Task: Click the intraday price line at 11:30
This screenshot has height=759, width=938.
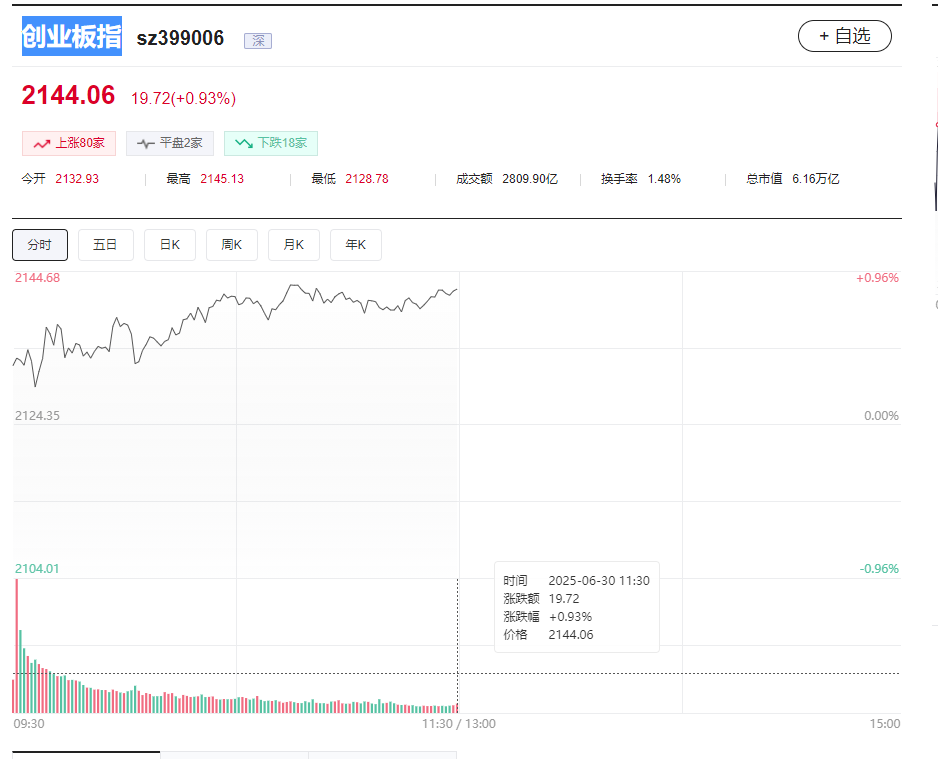Action: [456, 290]
